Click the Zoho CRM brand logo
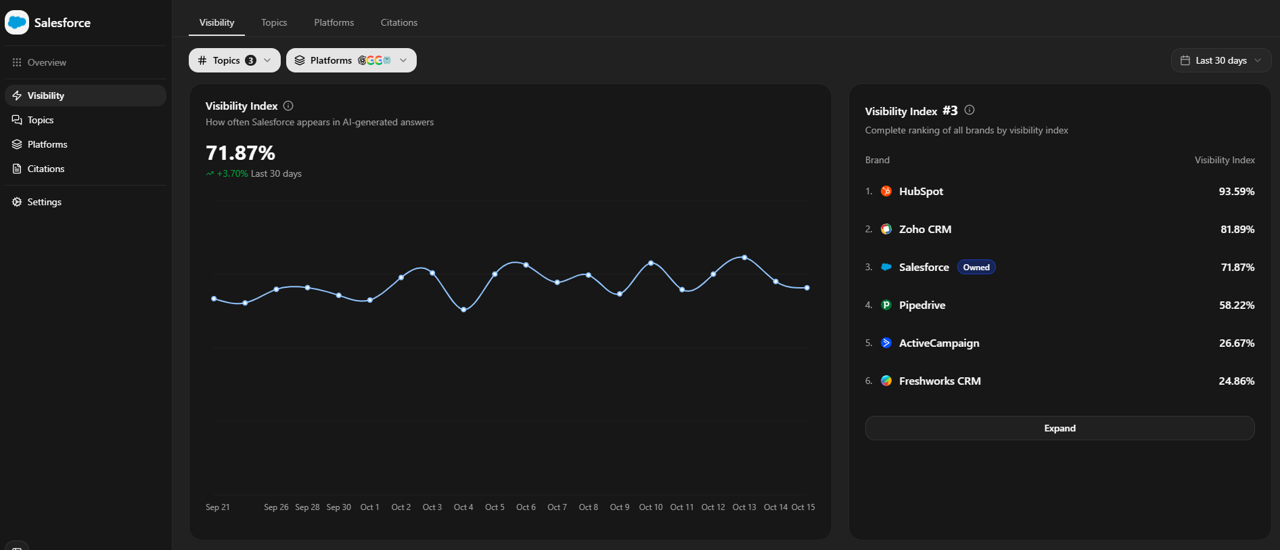Image resolution: width=1280 pixels, height=550 pixels. (x=886, y=229)
